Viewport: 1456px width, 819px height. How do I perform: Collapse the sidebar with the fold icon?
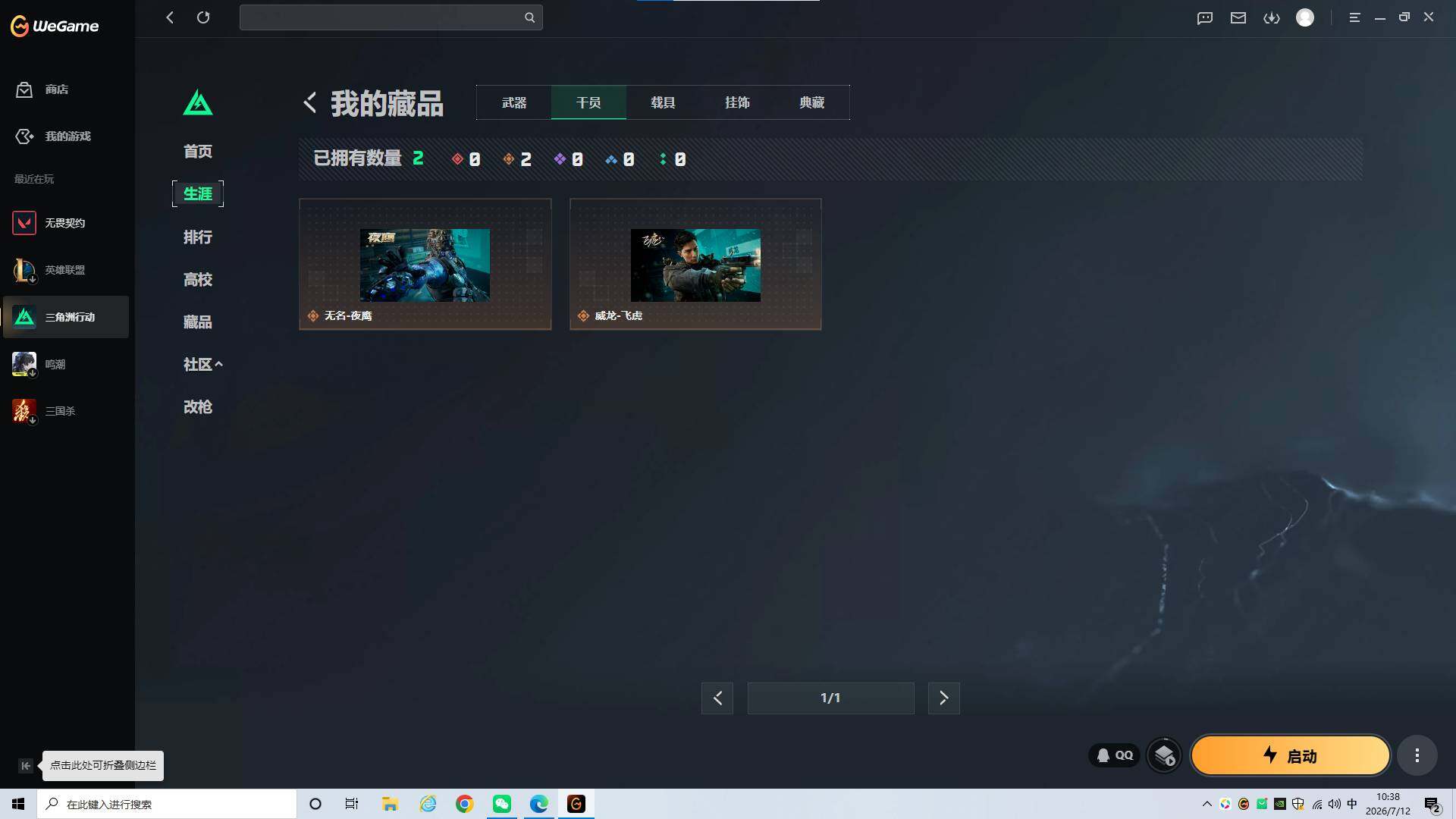point(25,766)
